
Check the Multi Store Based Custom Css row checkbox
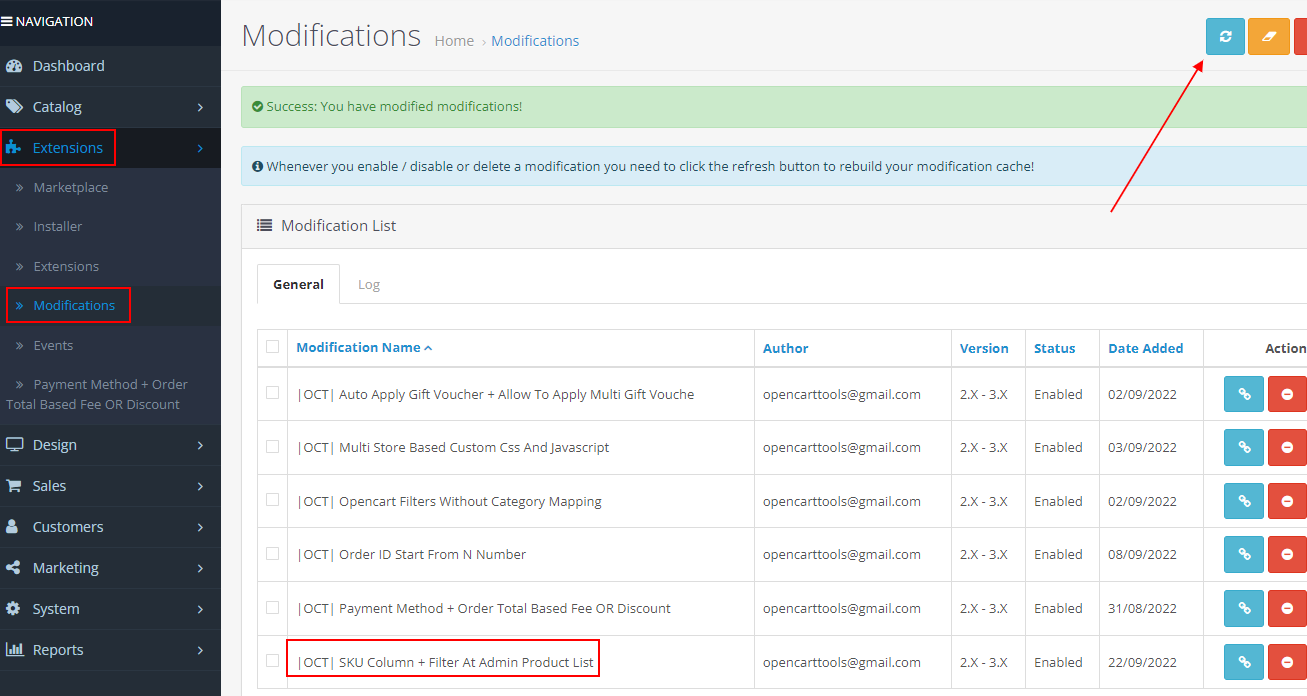(x=272, y=447)
